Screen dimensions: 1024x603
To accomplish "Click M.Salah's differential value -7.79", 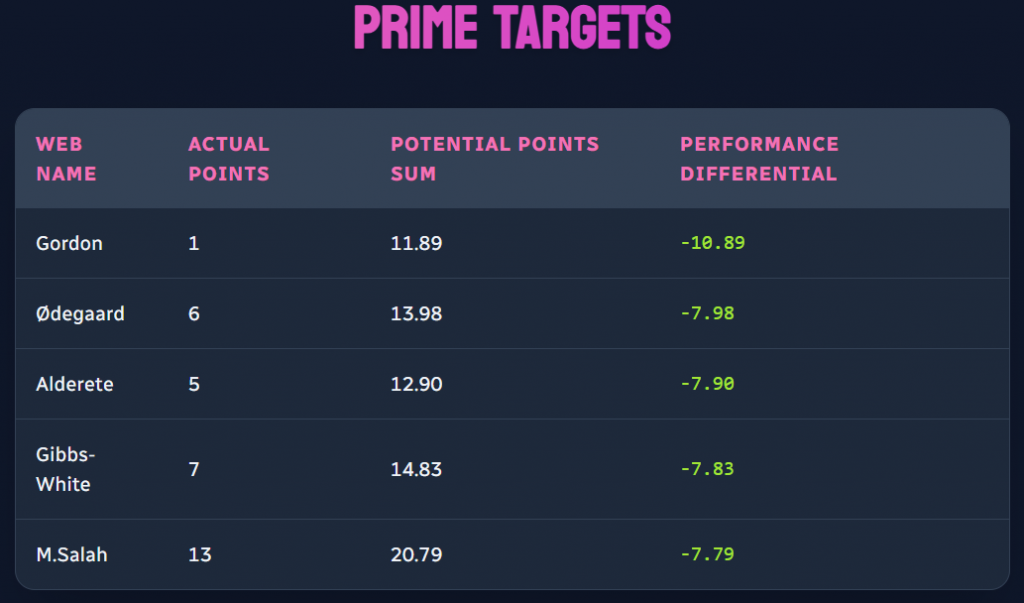I will [x=707, y=554].
